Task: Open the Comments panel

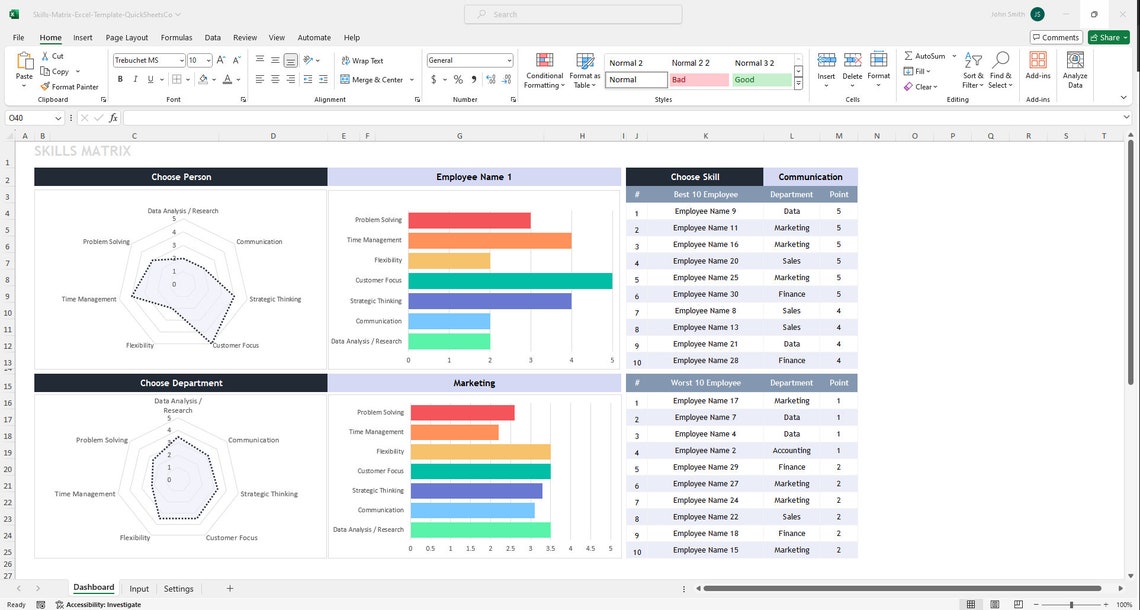Action: click(x=1054, y=36)
